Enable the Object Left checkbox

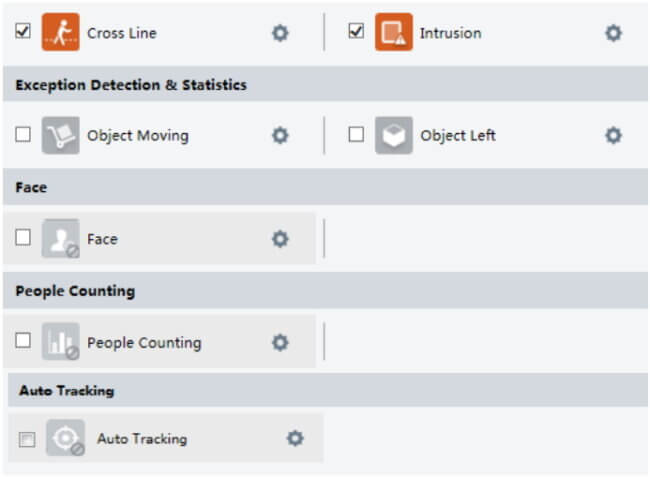pos(356,134)
